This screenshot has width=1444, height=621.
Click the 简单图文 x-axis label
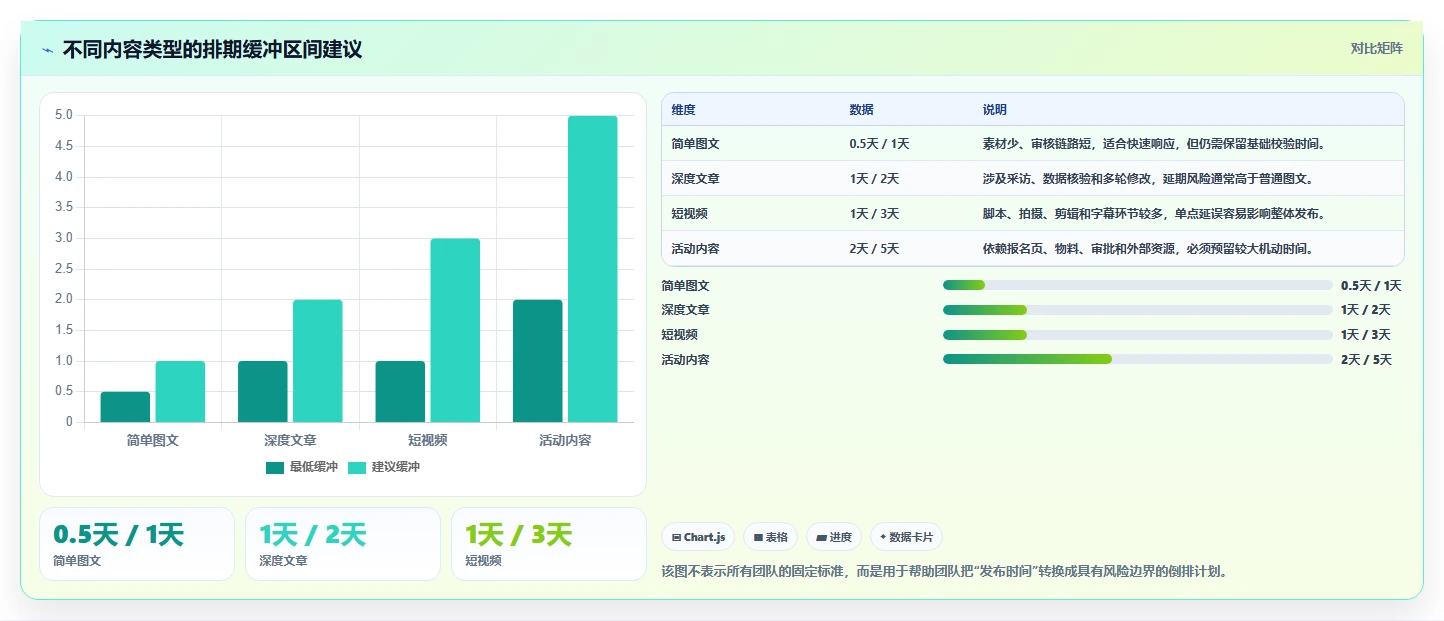153,440
